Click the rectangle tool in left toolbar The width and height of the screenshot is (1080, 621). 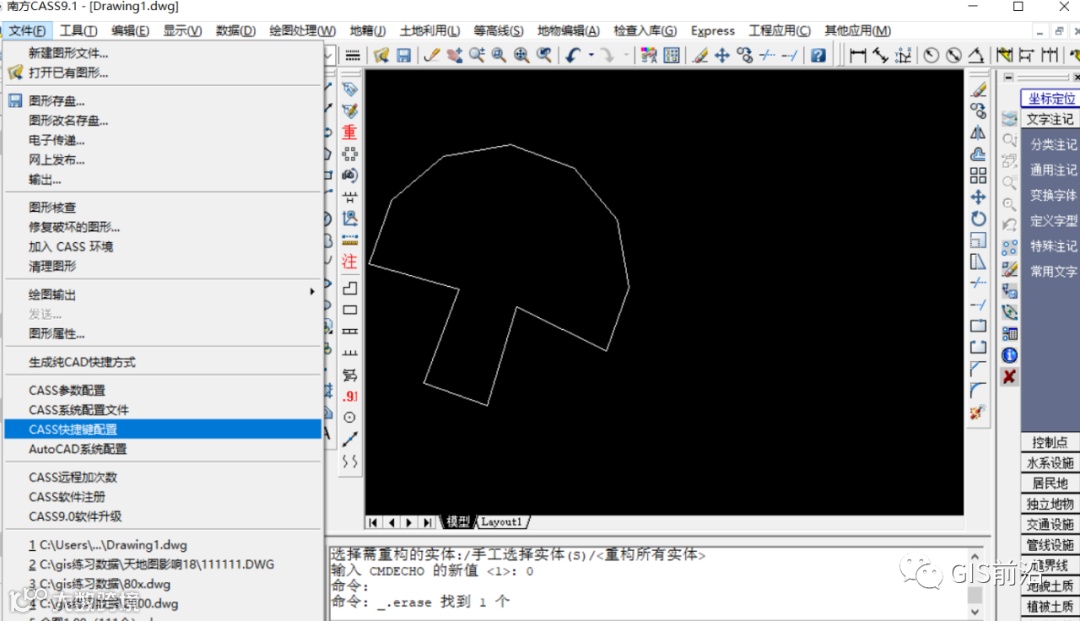[x=350, y=310]
